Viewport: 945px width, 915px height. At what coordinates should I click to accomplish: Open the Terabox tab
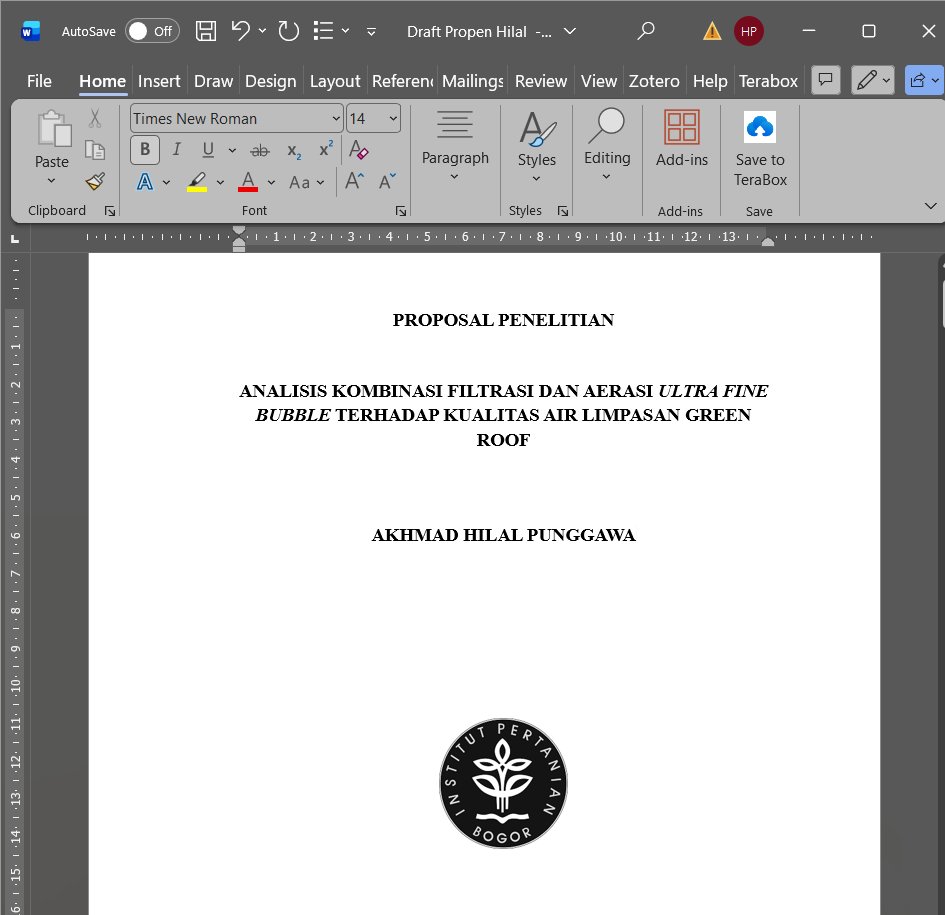(x=768, y=81)
